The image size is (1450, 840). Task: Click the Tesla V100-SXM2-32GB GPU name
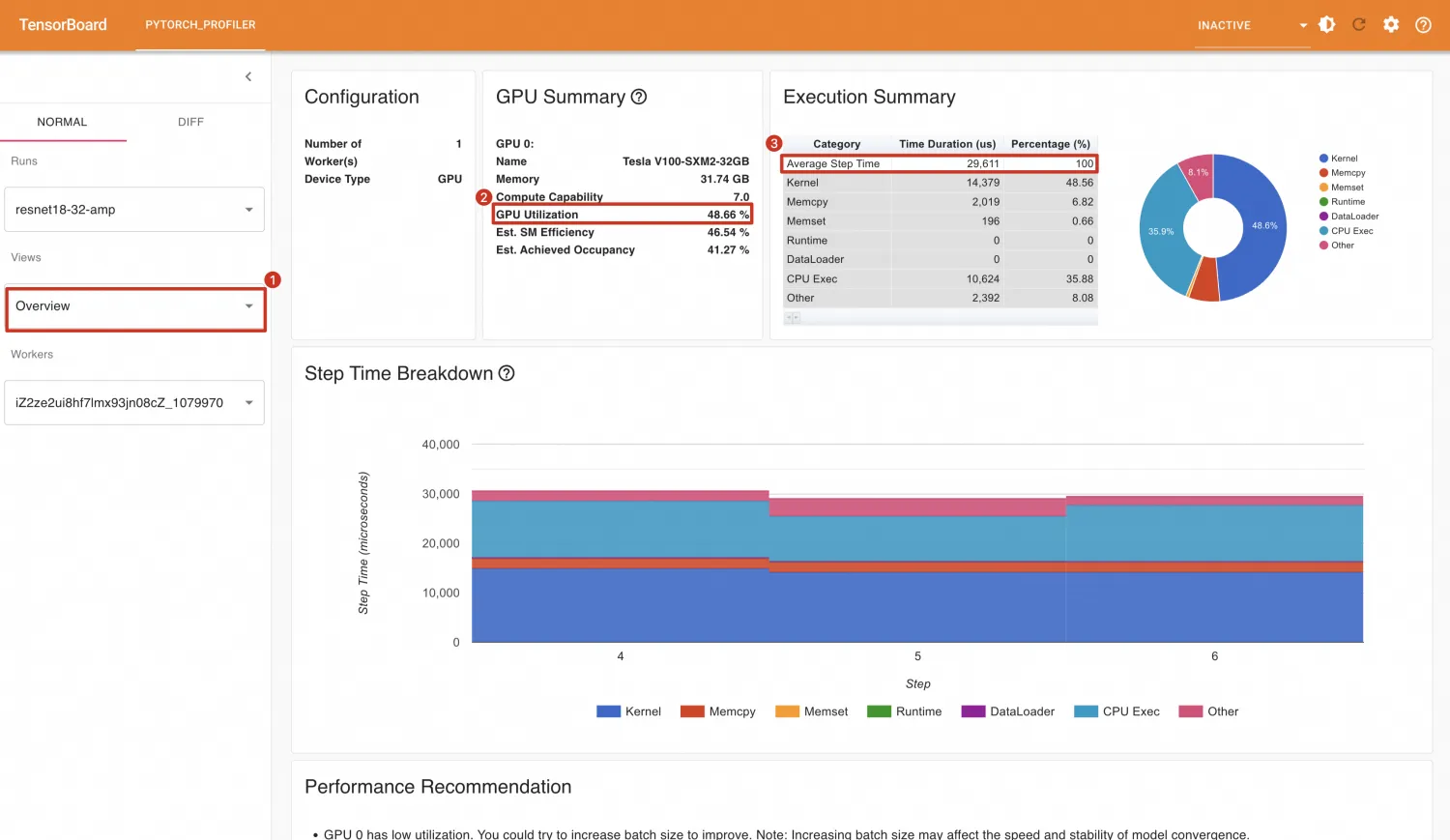click(x=685, y=161)
